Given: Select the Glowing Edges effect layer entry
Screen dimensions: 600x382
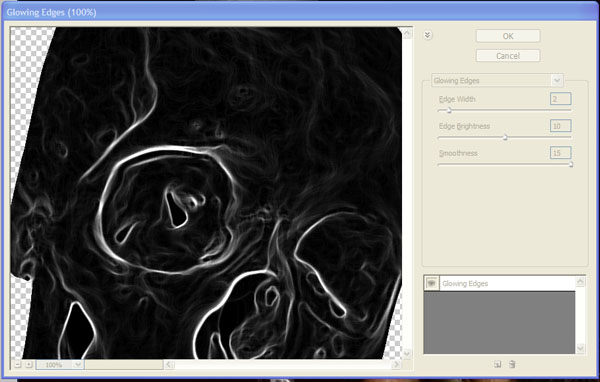Looking at the screenshot, I should coord(507,284).
